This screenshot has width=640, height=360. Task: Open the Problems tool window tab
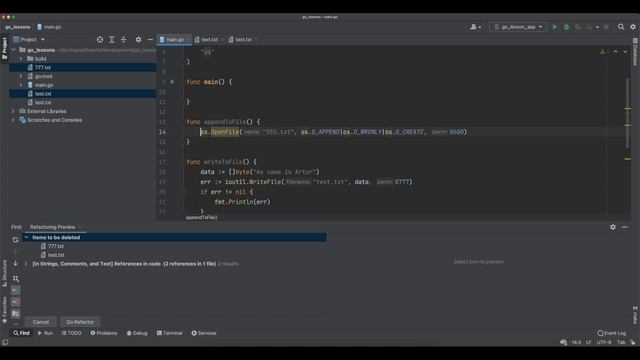tap(104, 333)
